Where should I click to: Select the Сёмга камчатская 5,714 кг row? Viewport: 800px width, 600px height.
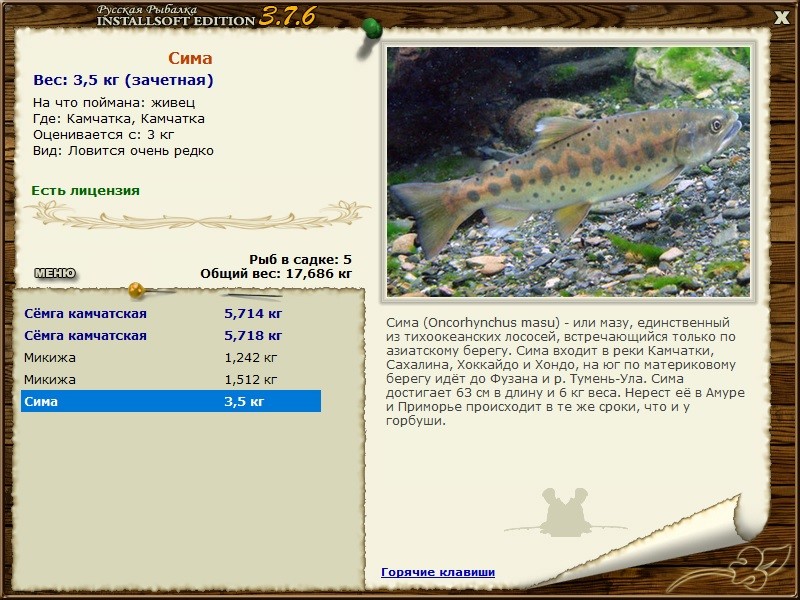(171, 313)
